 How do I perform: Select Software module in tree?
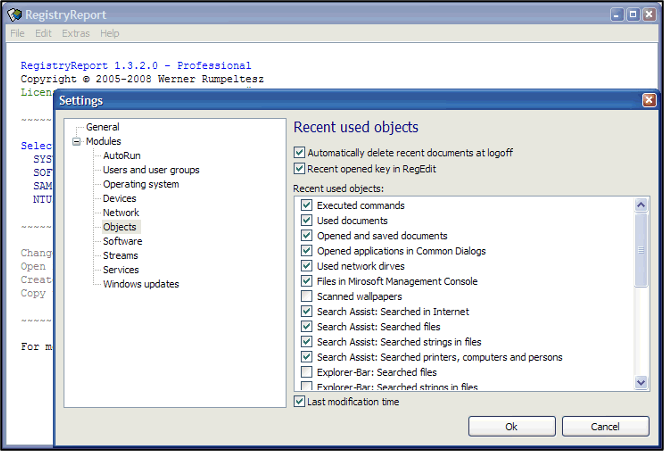(x=122, y=241)
